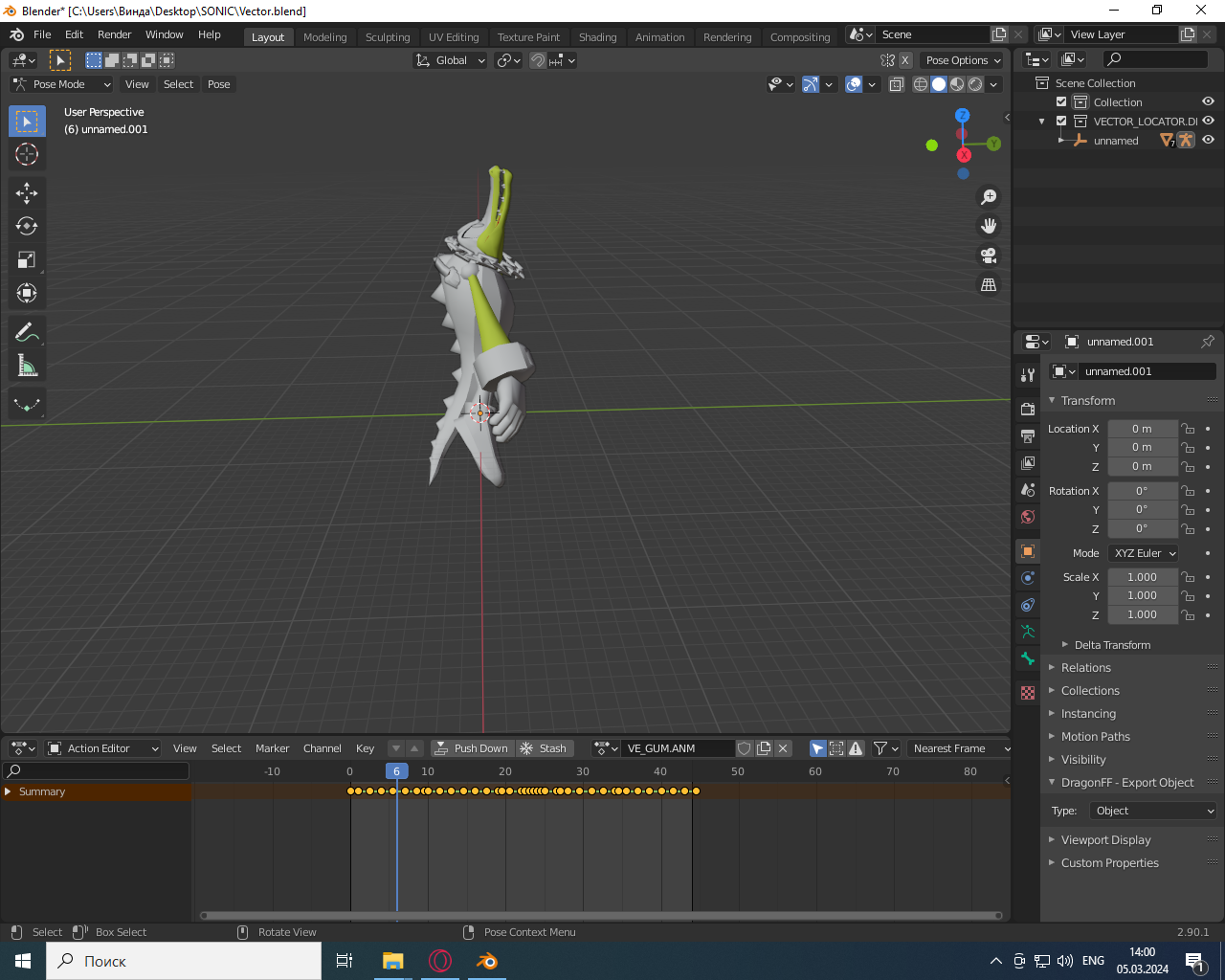
Task: Open Pose Options dropdown
Action: tap(962, 60)
